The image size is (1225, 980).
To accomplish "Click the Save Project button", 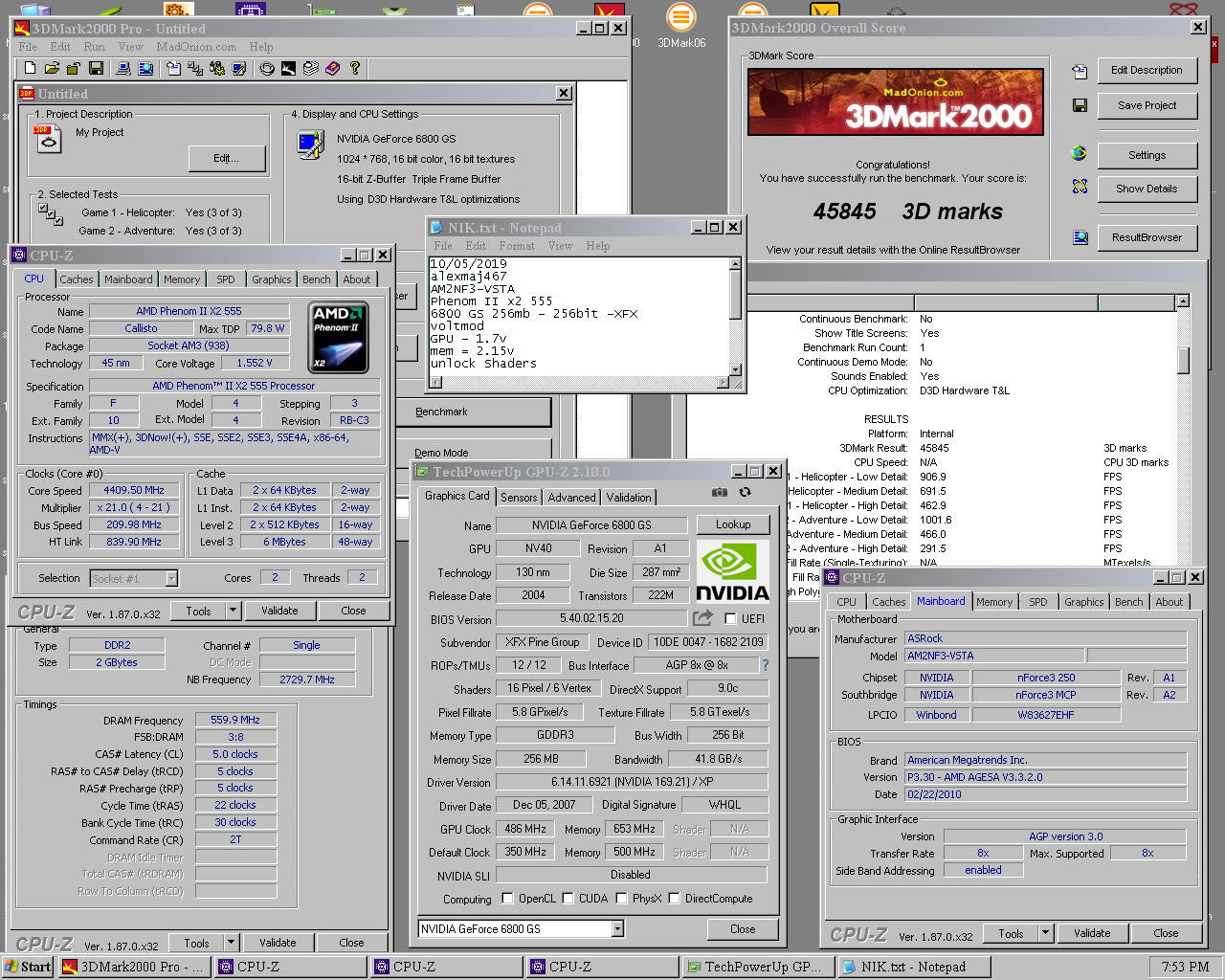I will (x=1147, y=105).
